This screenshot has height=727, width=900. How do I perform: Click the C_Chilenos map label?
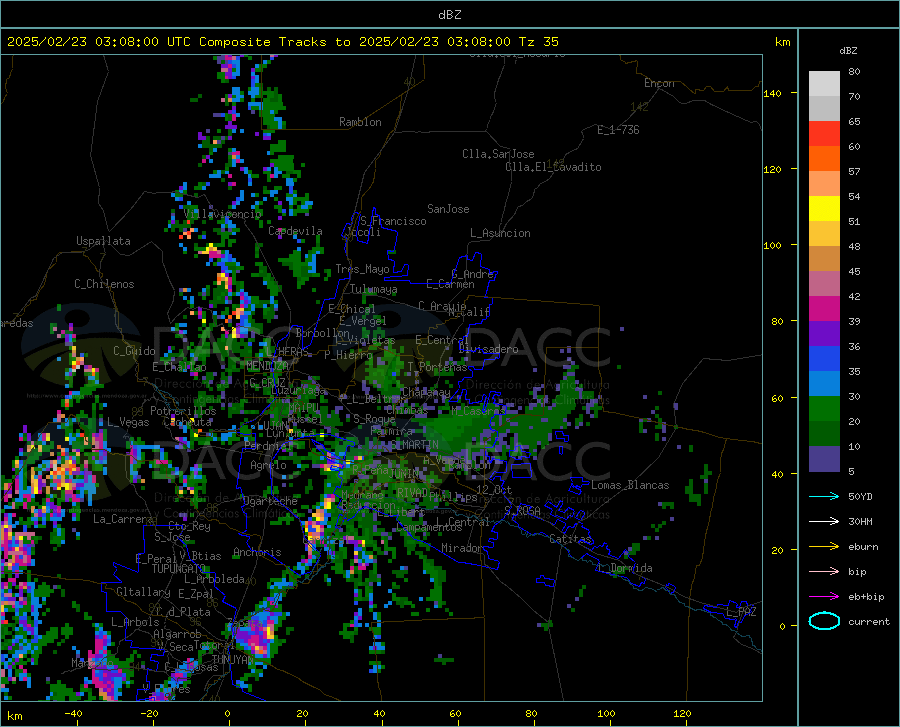click(x=104, y=284)
